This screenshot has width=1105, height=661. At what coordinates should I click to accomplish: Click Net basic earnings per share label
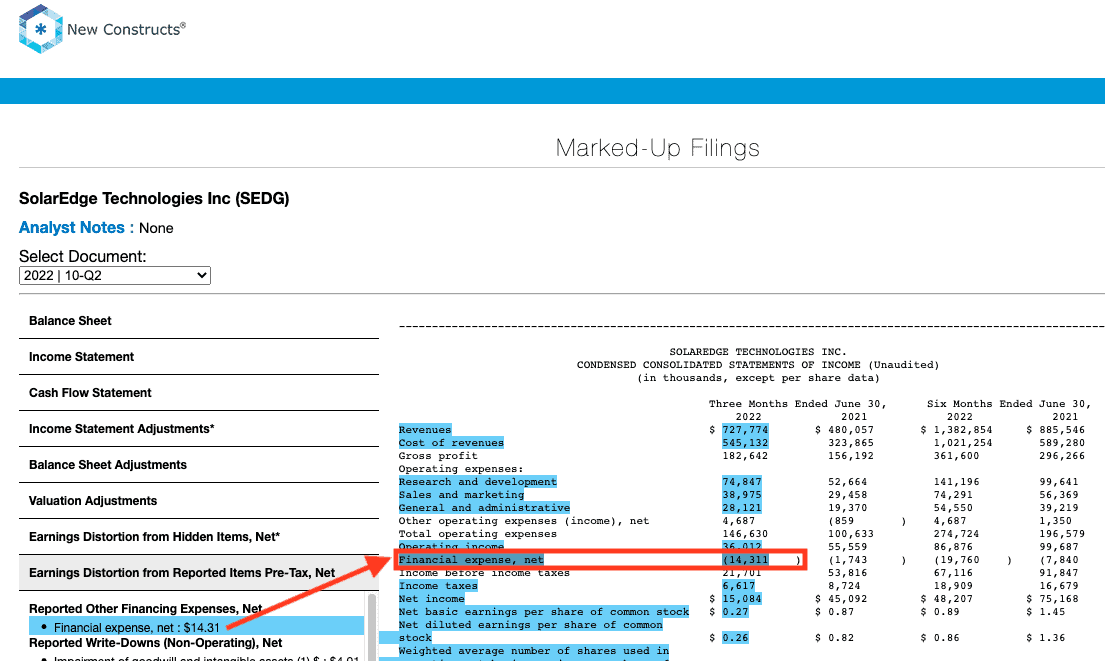[x=543, y=612]
